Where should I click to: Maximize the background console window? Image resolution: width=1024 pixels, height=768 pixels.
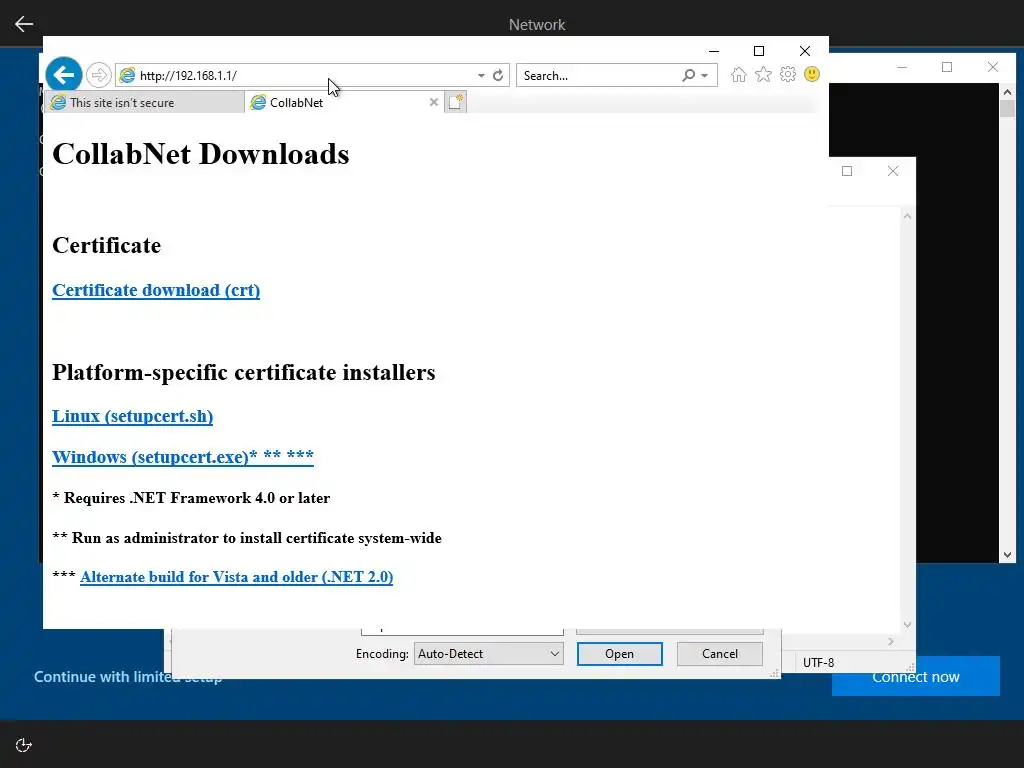tap(947, 67)
